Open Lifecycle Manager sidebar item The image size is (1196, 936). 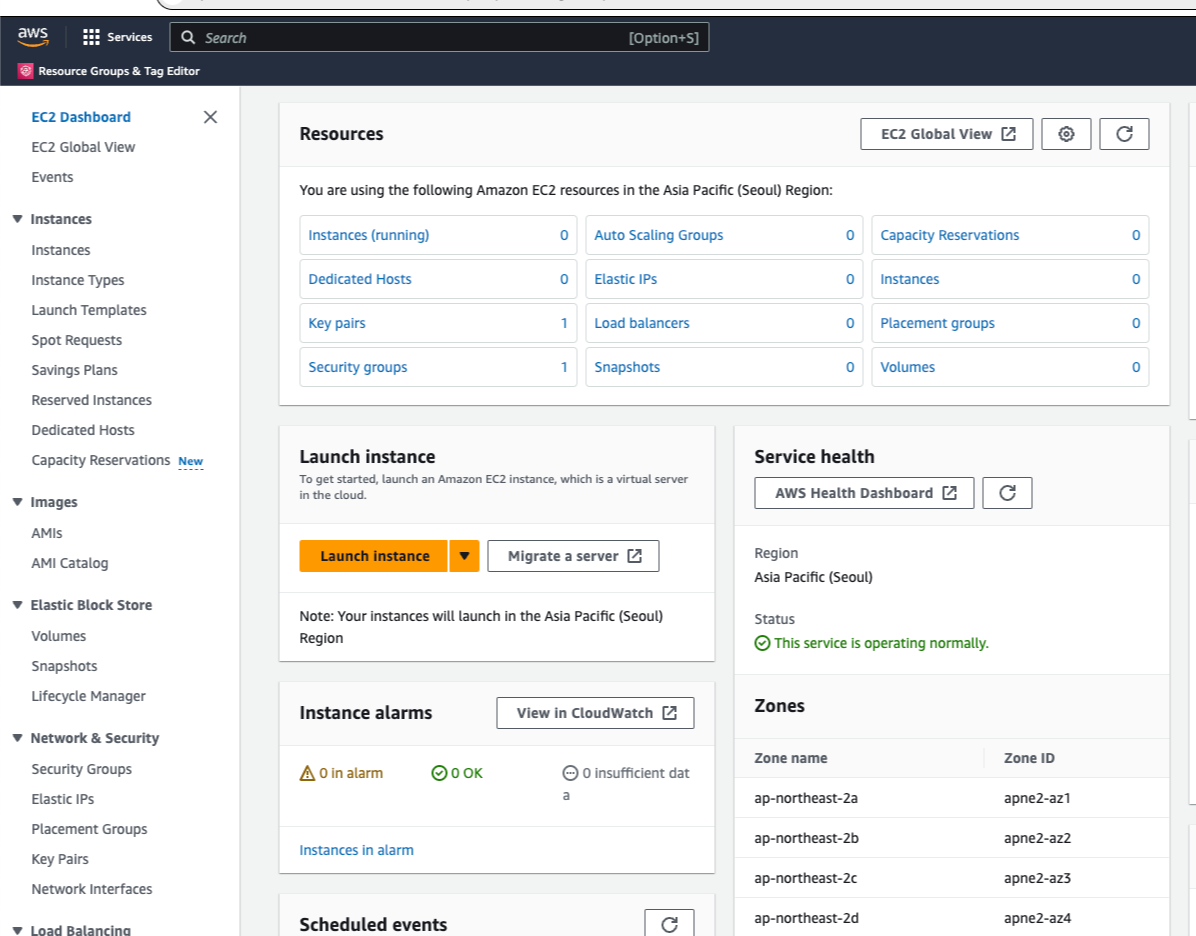88,696
